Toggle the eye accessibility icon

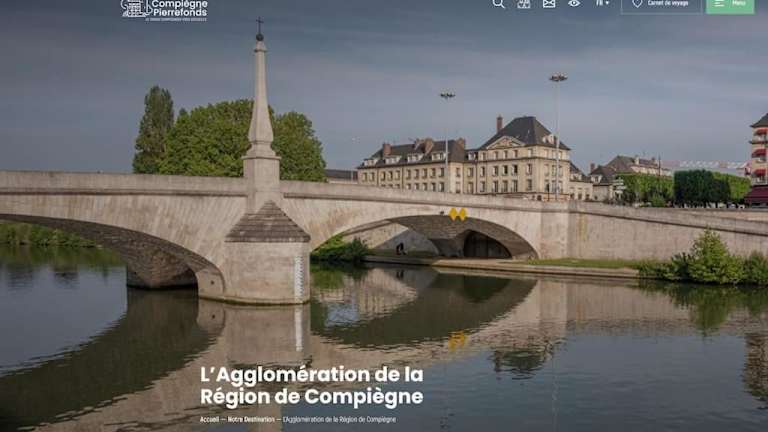click(574, 4)
